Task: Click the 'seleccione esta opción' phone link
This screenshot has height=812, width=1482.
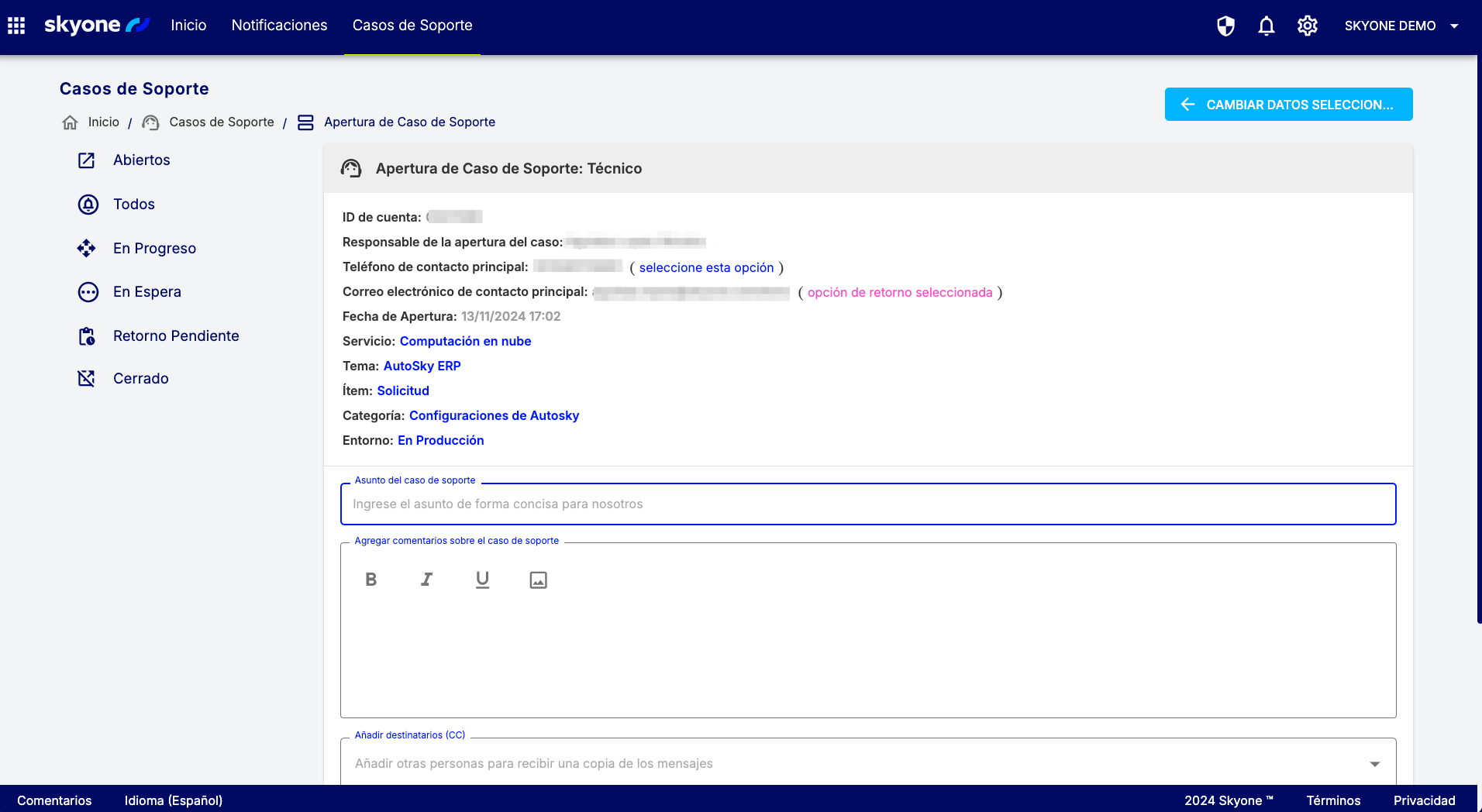Action: [706, 267]
